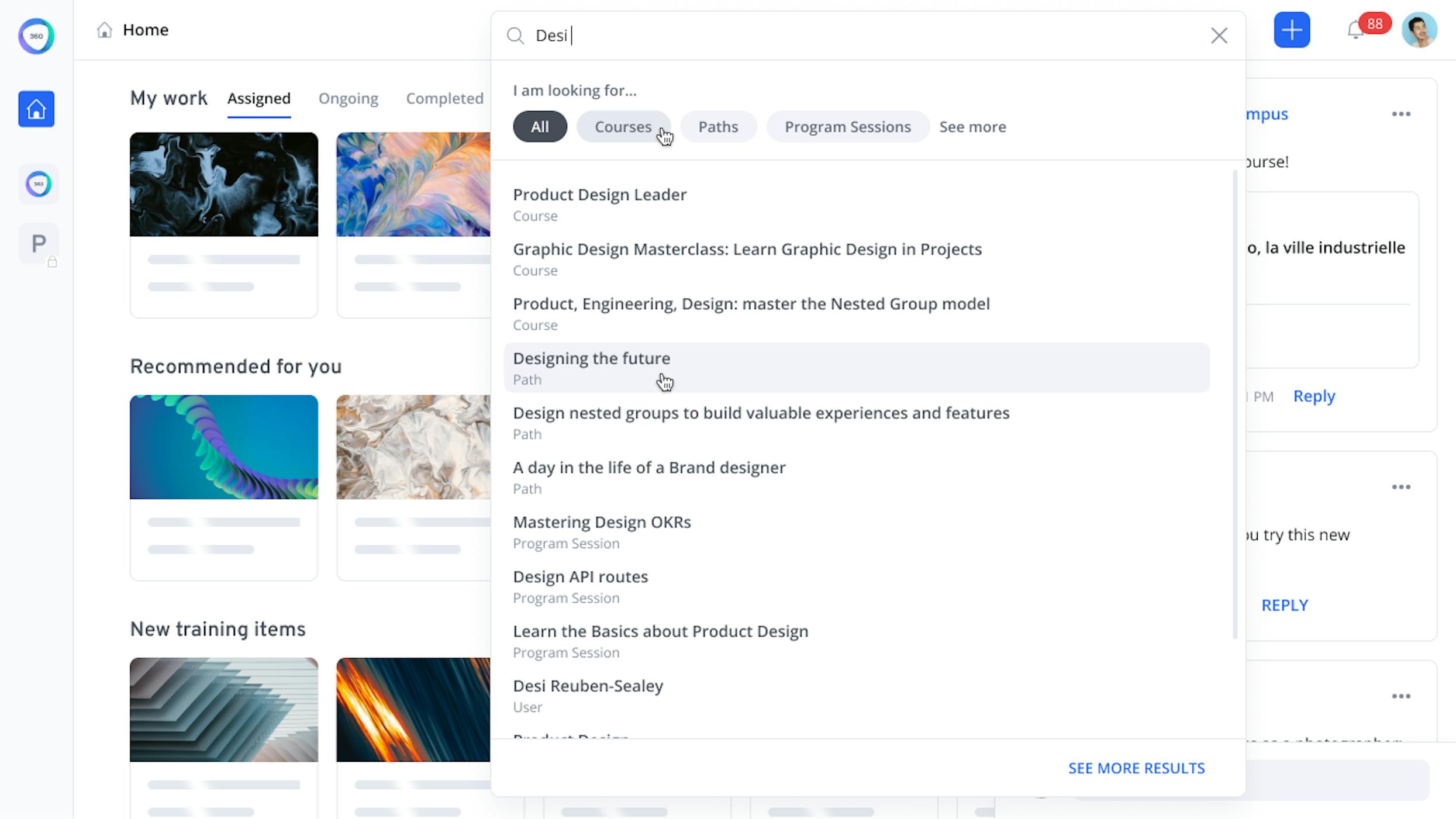
Task: Click the Reply link under campus post
Action: click(x=1314, y=396)
